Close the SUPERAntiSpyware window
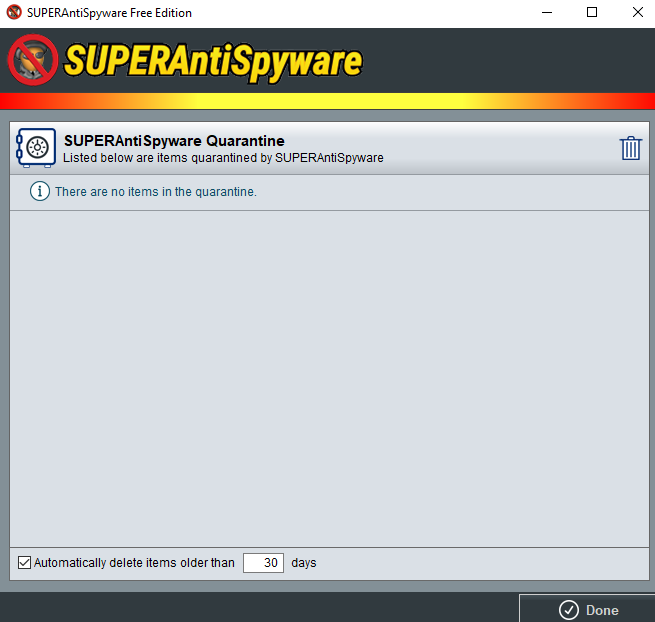Image resolution: width=655 pixels, height=622 pixels. (637, 13)
